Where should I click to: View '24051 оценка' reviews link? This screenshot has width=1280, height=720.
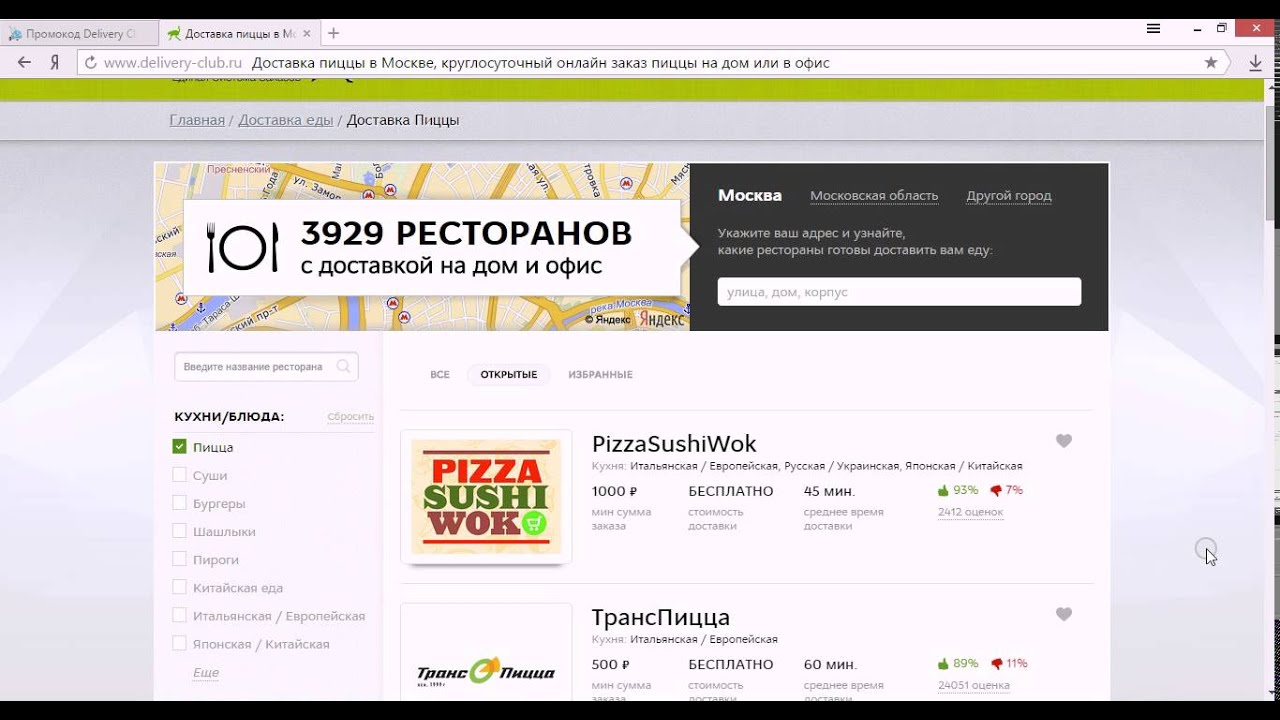973,685
